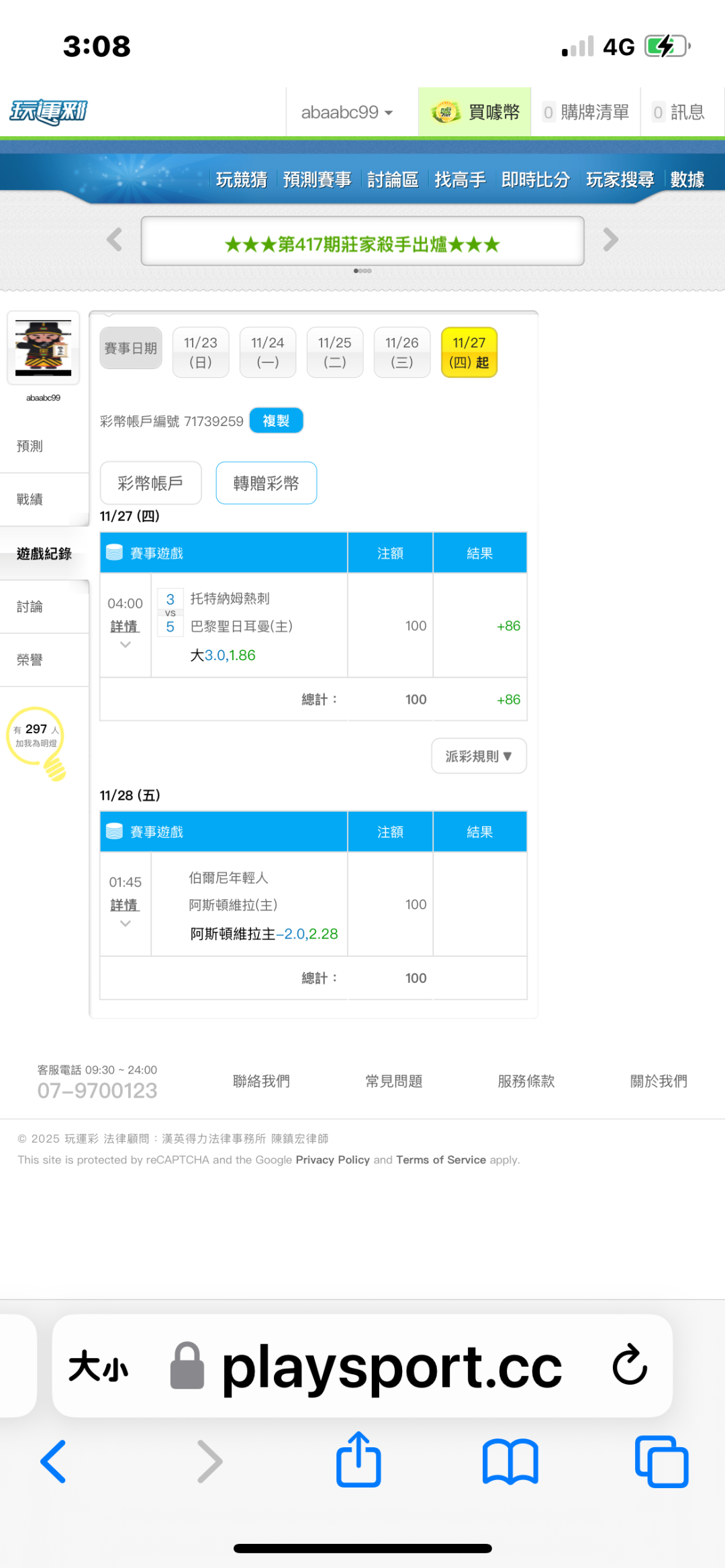Viewport: 725px width, 1568px height.
Task: Tap the Playsport logo icon
Action: tap(48, 112)
